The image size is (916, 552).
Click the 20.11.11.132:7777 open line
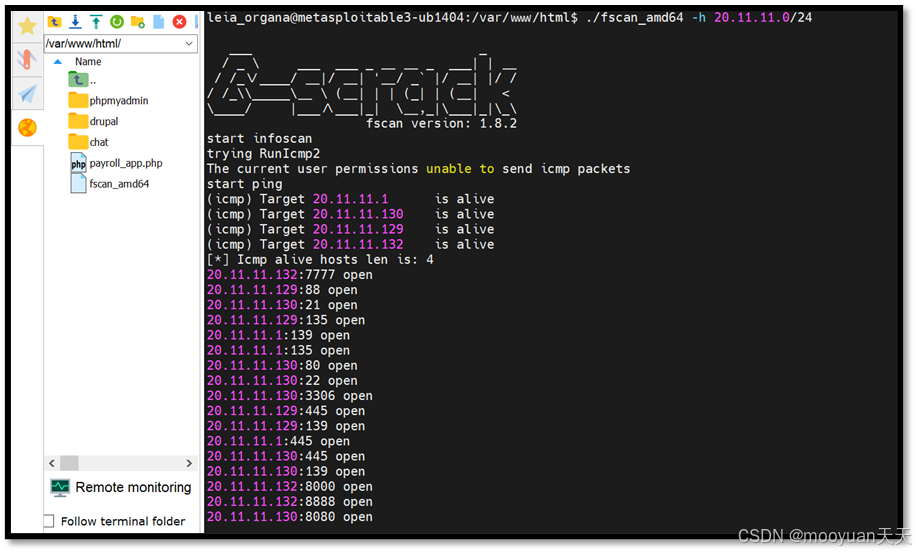coord(290,275)
